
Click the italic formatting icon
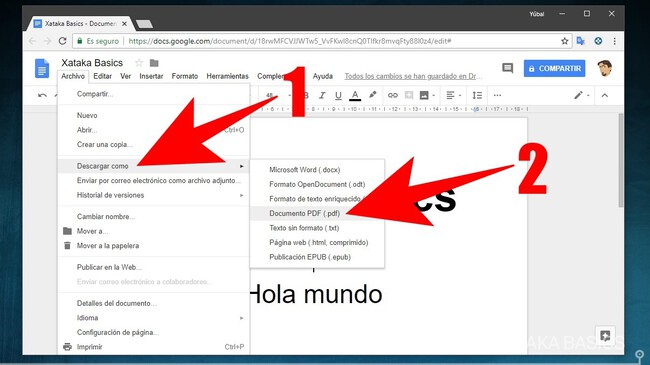[x=322, y=95]
